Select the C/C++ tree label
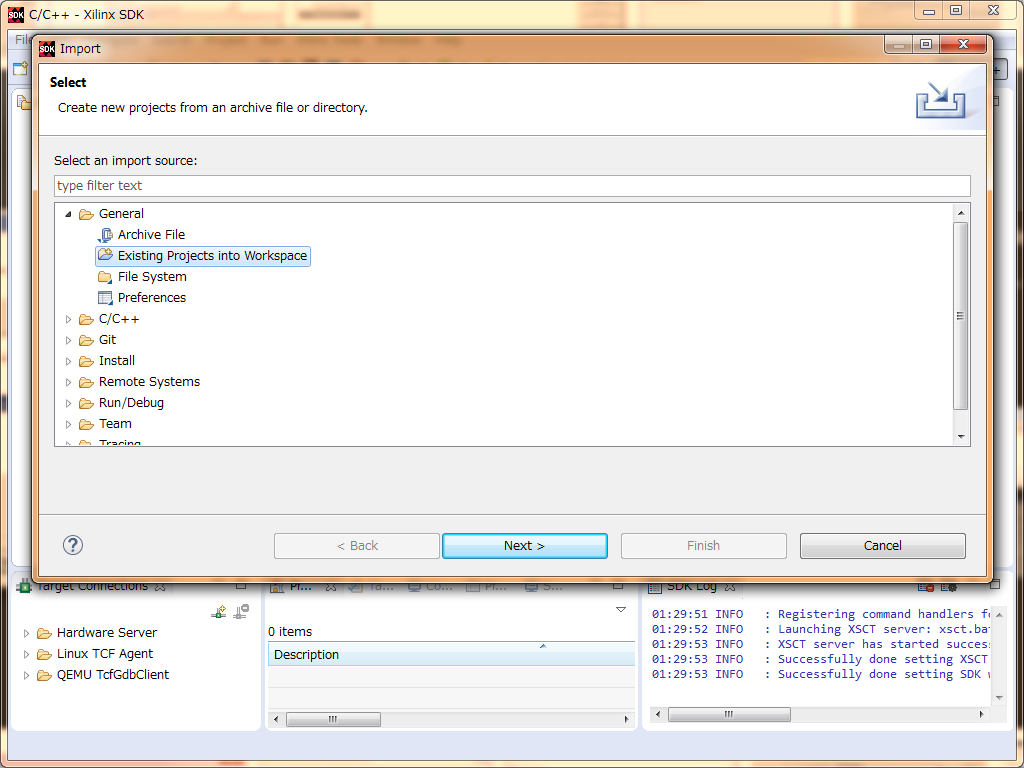 pyautogui.click(x=119, y=319)
